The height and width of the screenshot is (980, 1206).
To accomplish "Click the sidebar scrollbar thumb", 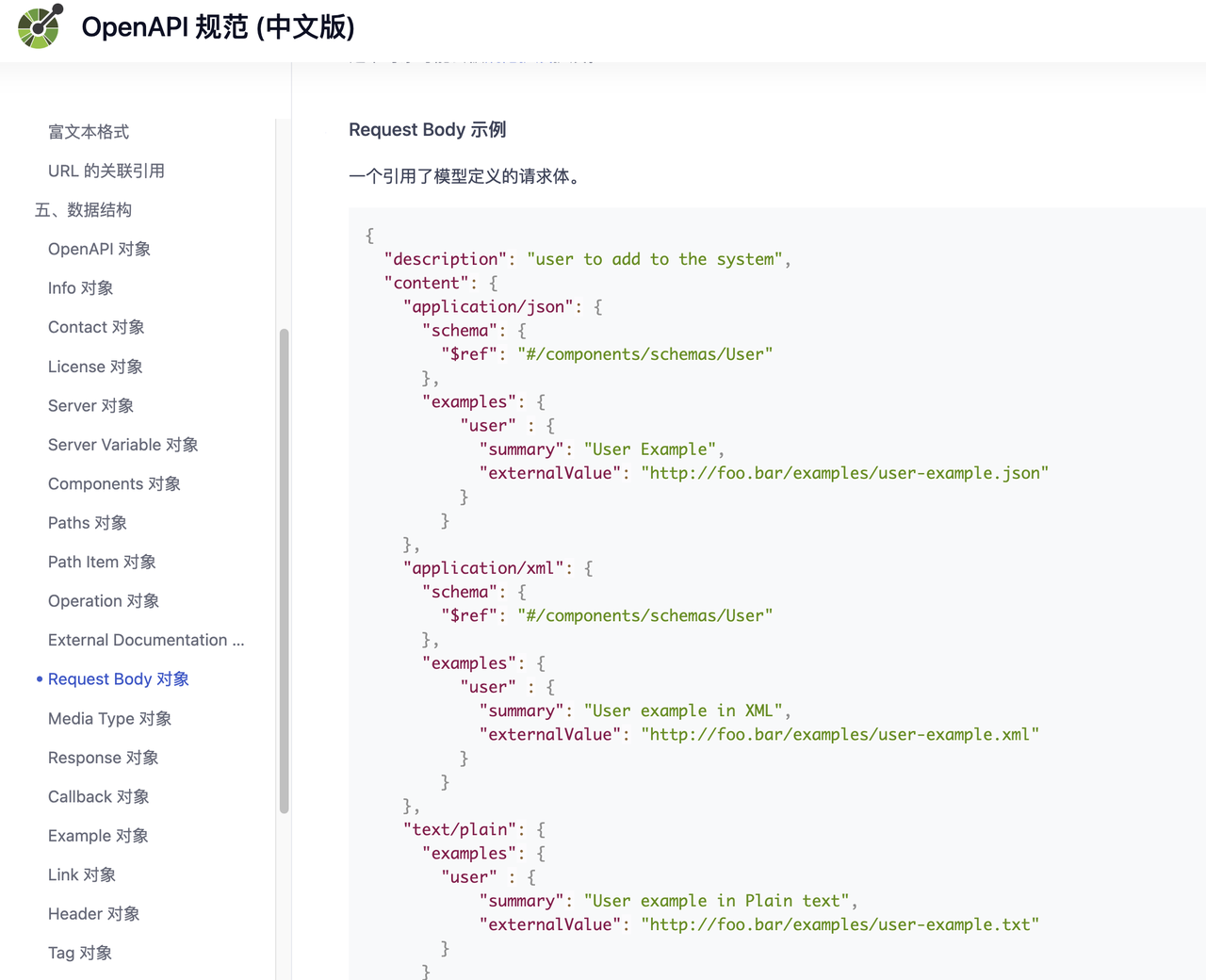I will coord(285,565).
